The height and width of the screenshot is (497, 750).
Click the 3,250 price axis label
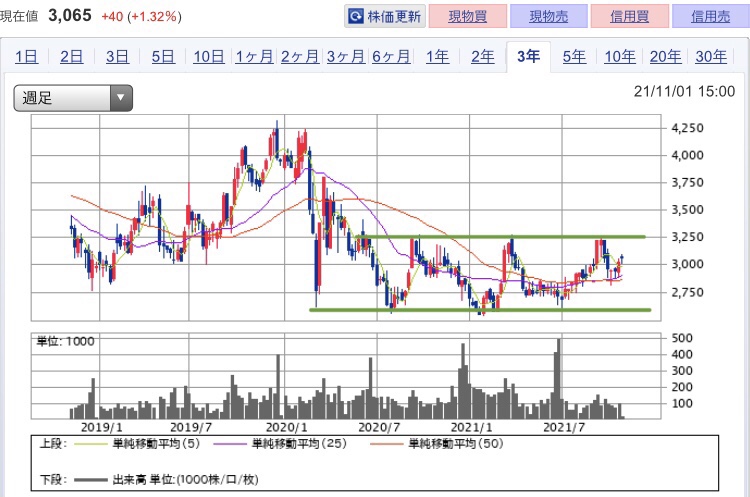(687, 237)
